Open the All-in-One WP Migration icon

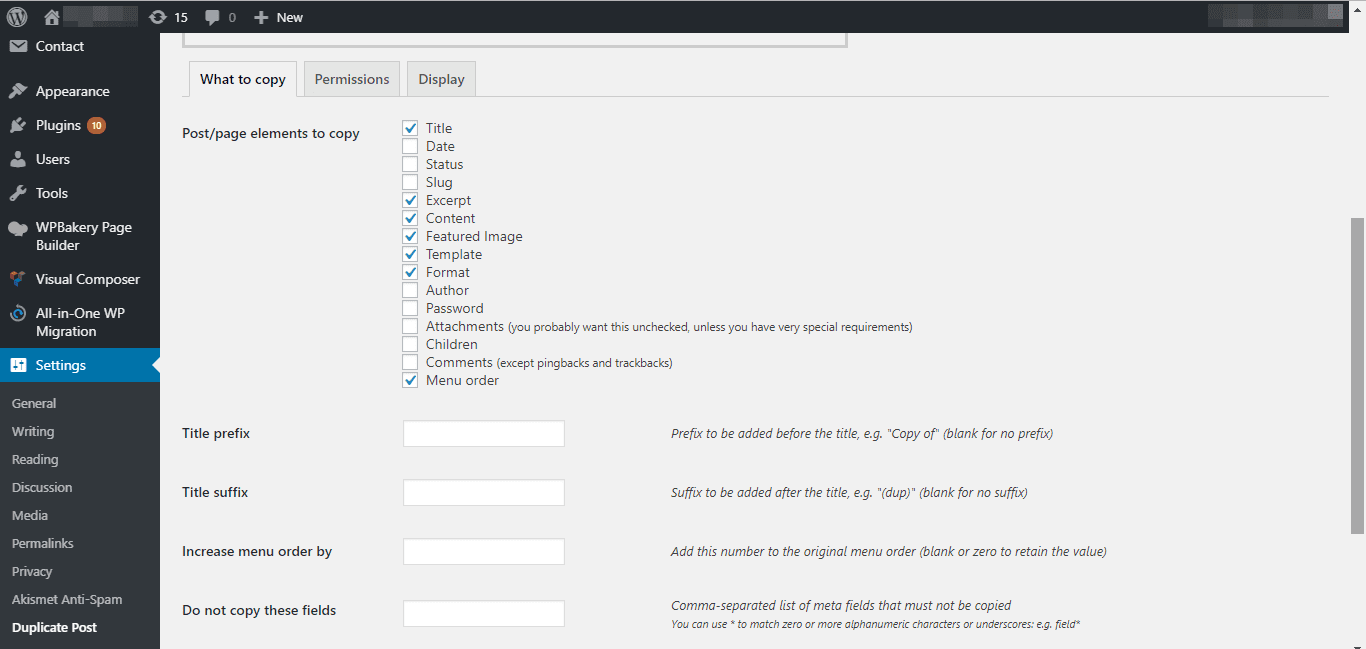click(18, 313)
